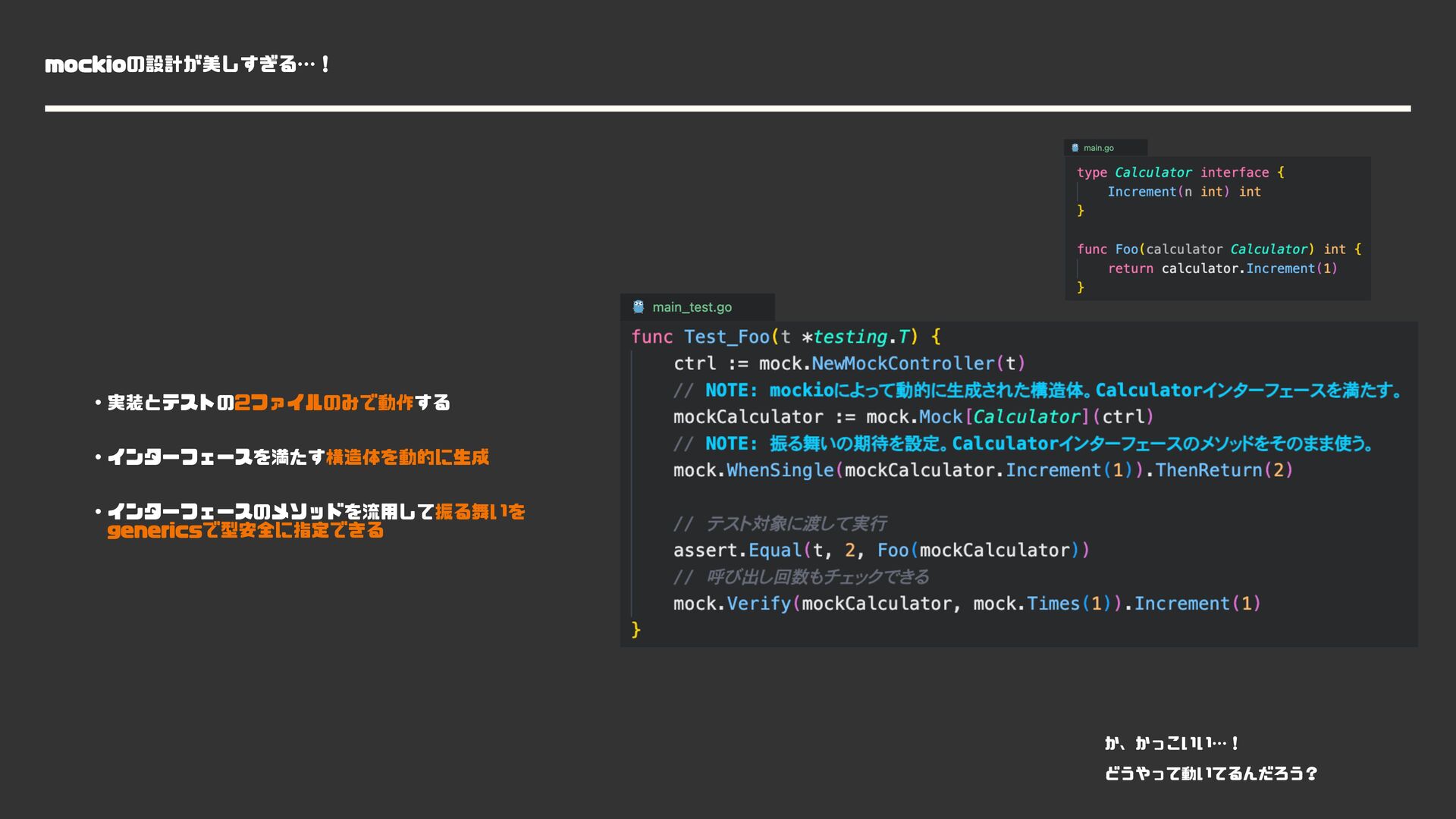The width and height of the screenshot is (1456, 819).
Task: Click the Go gopher icon on main.go tab
Action: (1075, 148)
